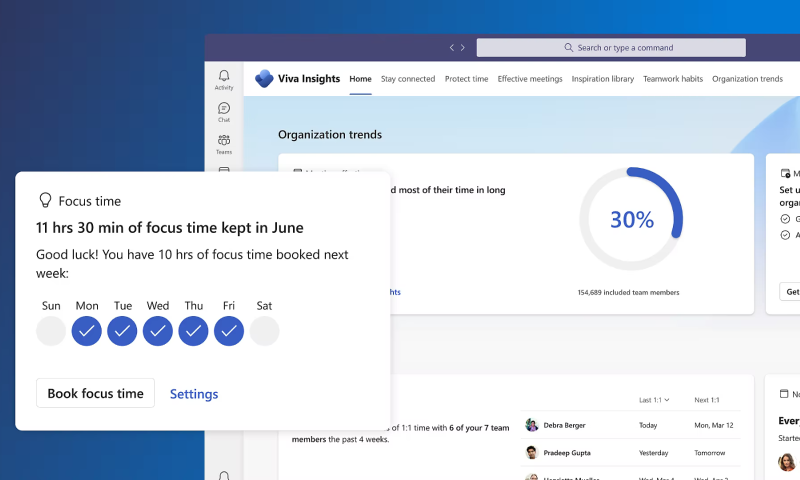This screenshot has height=480, width=800.
Task: Open the focus time Settings link
Action: tap(194, 394)
